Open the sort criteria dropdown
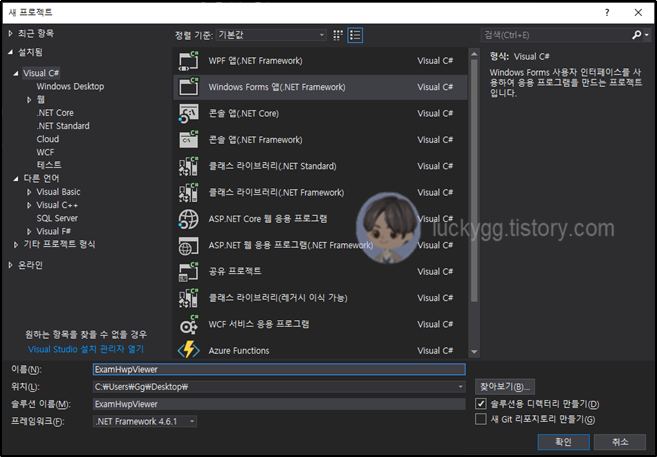Image resolution: width=657 pixels, height=457 pixels. (271, 35)
